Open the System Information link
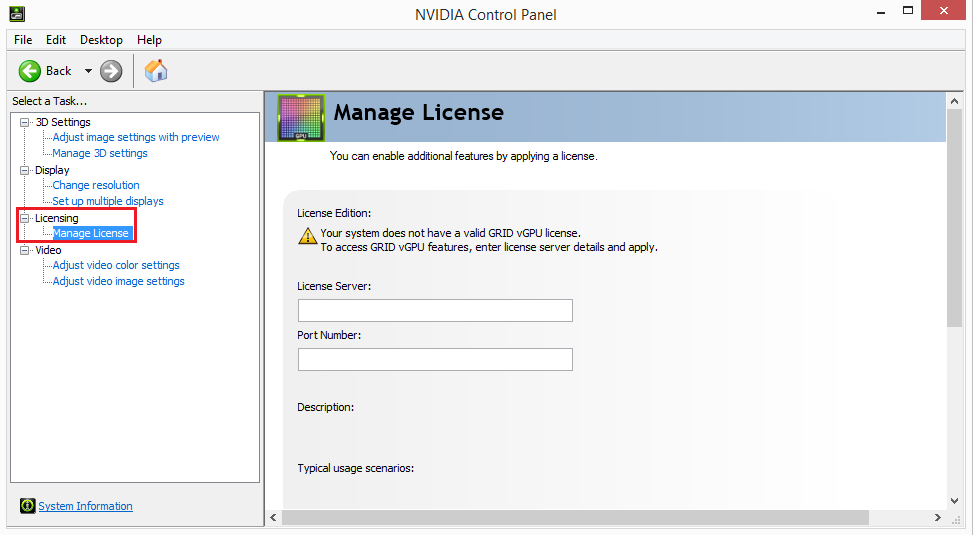Screen dimensions: 973x535 [85, 506]
